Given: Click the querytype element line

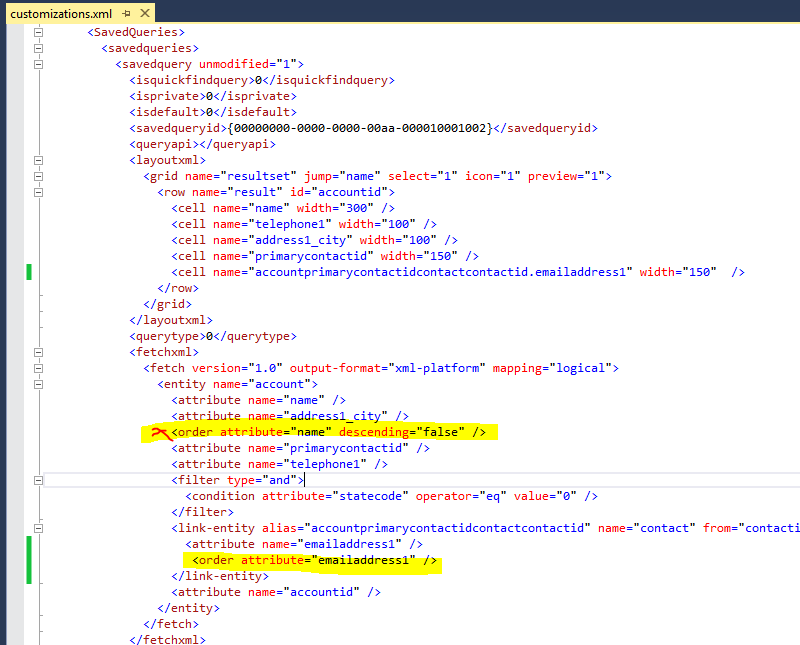Looking at the screenshot, I should click(213, 336).
